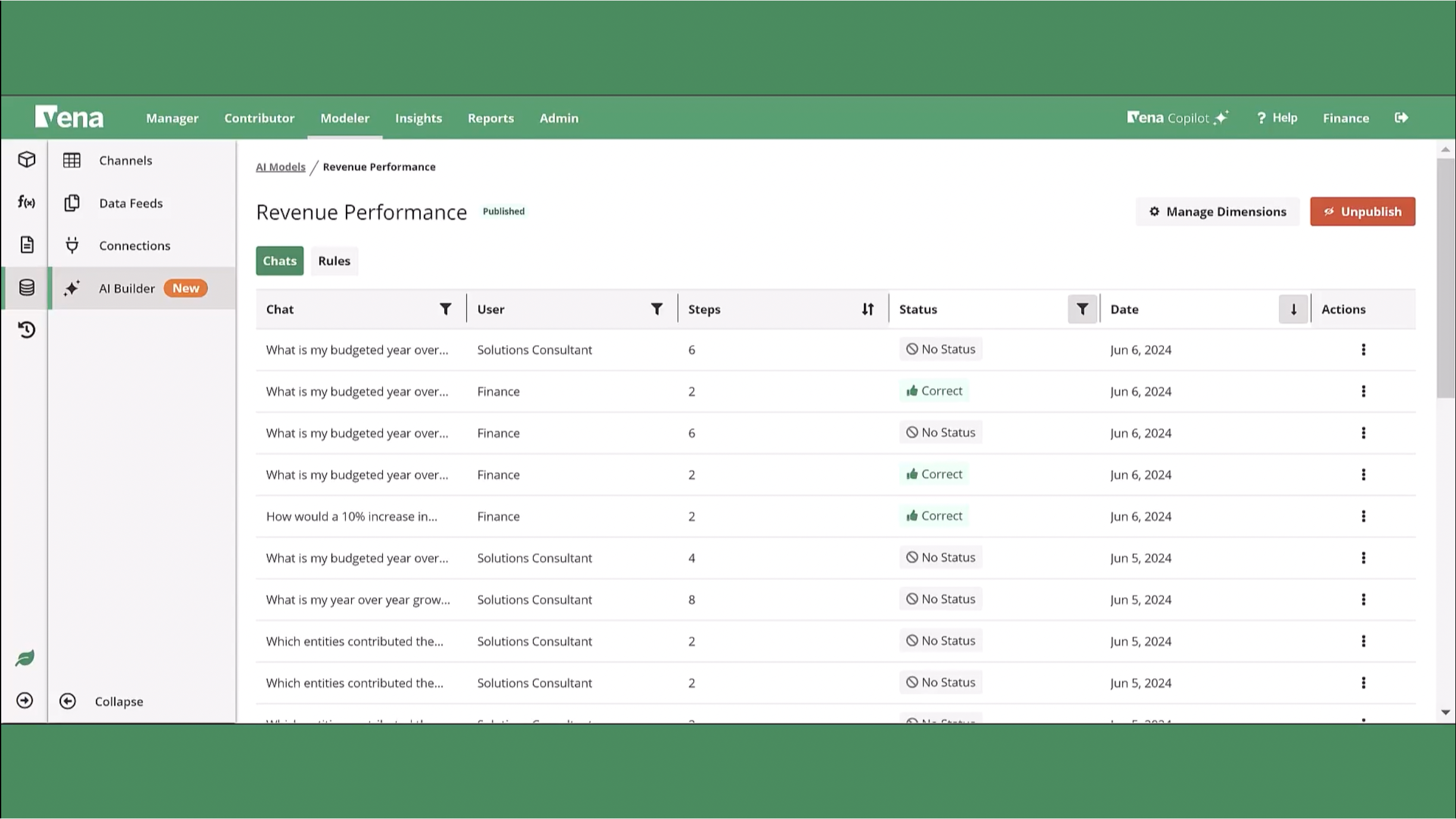This screenshot has width=1456, height=819.
Task: Click the document icon in the left rail
Action: 26,245
